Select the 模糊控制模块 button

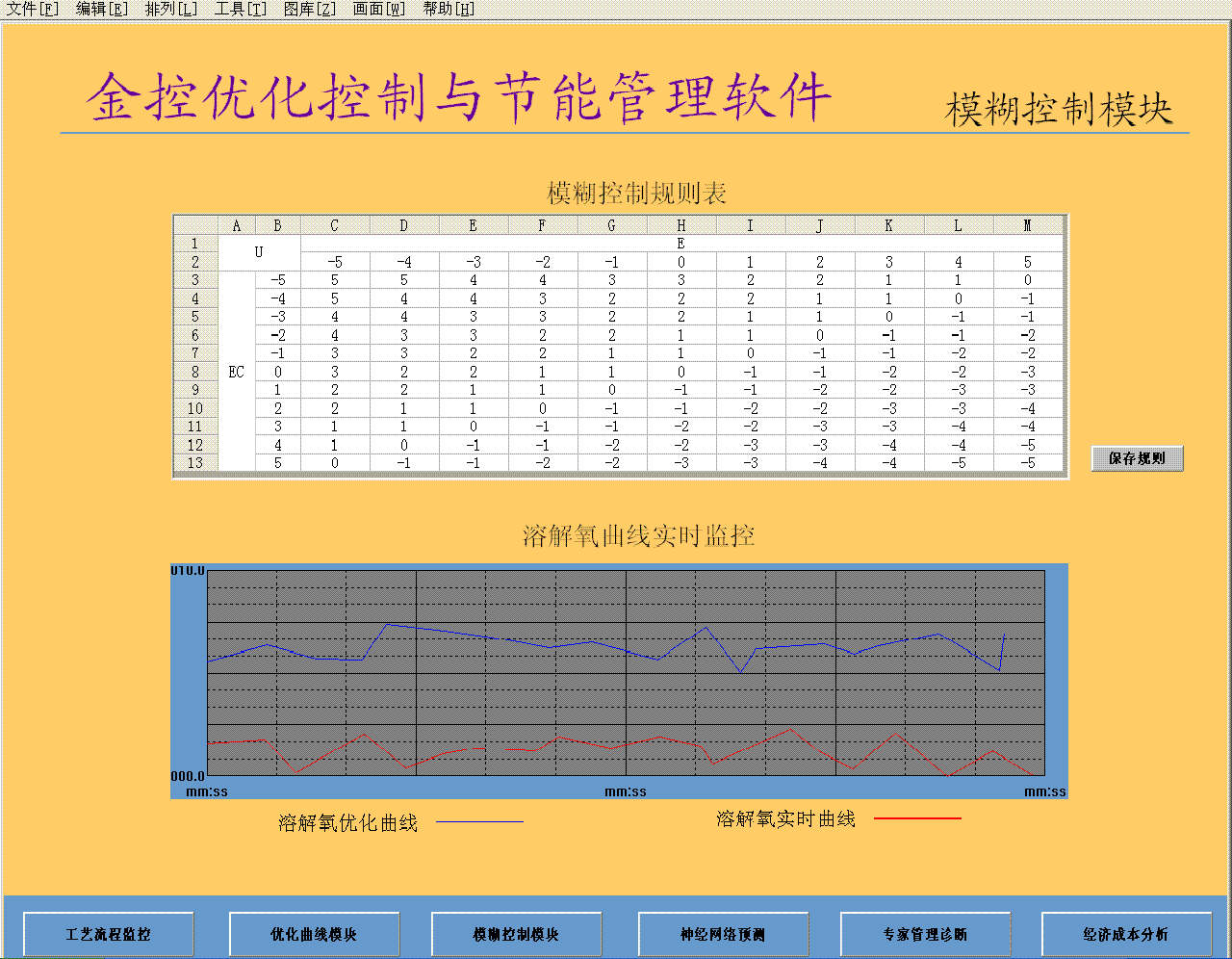[x=516, y=934]
